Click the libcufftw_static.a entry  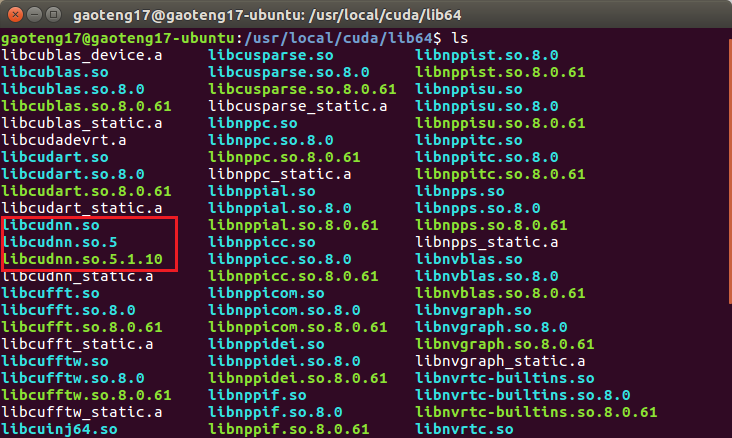coord(81,412)
